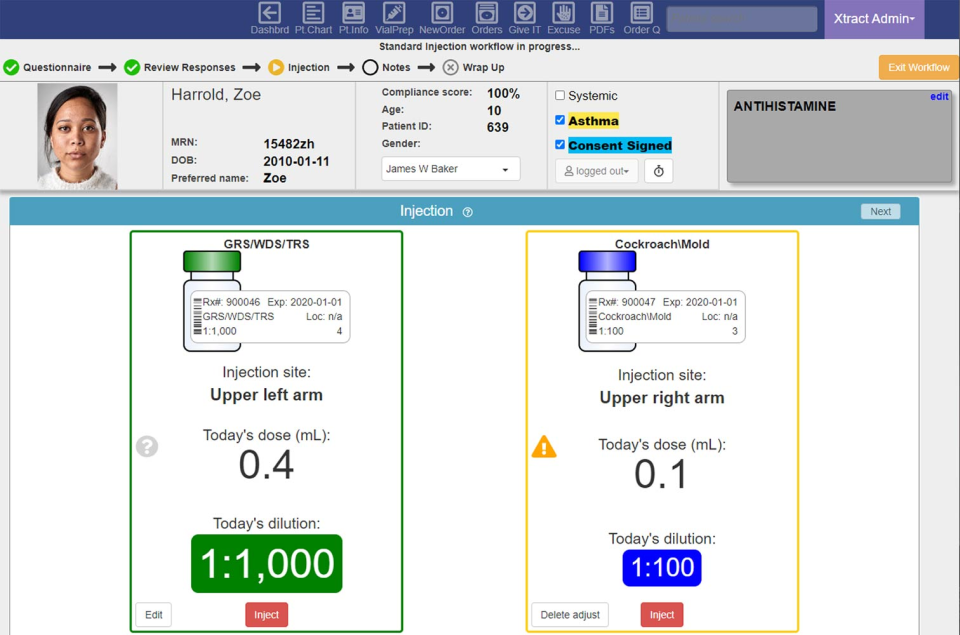Open the Xtract Admin menu
This screenshot has height=635, width=960.
click(873, 19)
